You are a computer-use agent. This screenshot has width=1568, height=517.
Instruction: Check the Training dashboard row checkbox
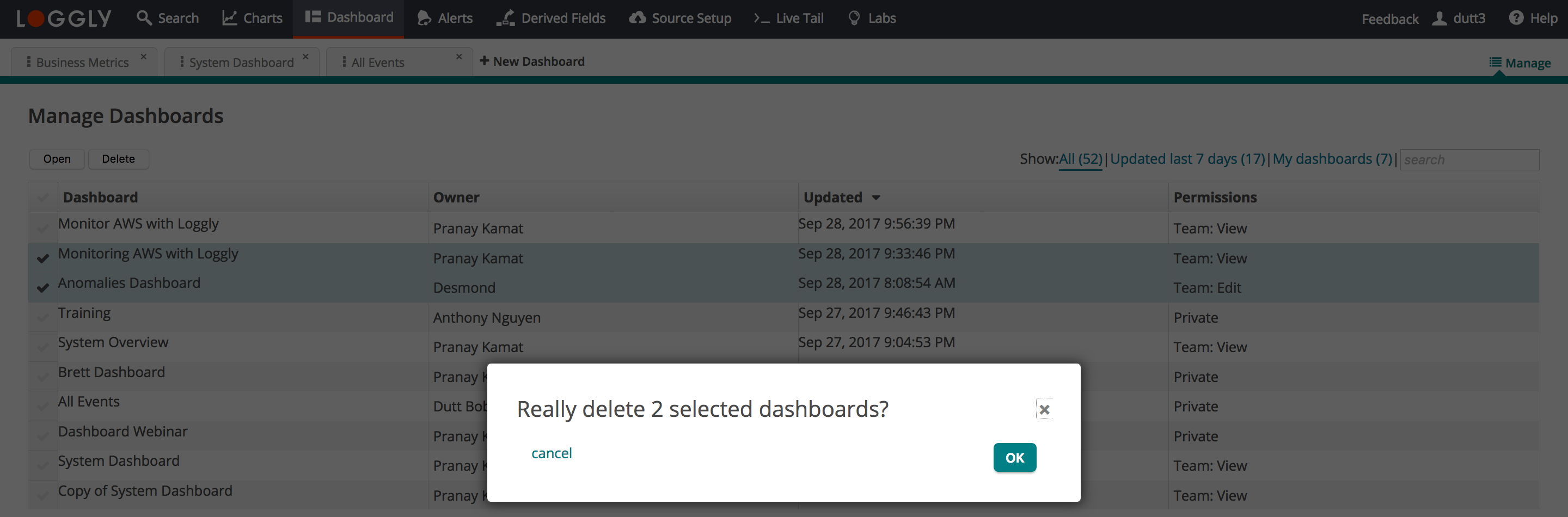[x=42, y=317]
